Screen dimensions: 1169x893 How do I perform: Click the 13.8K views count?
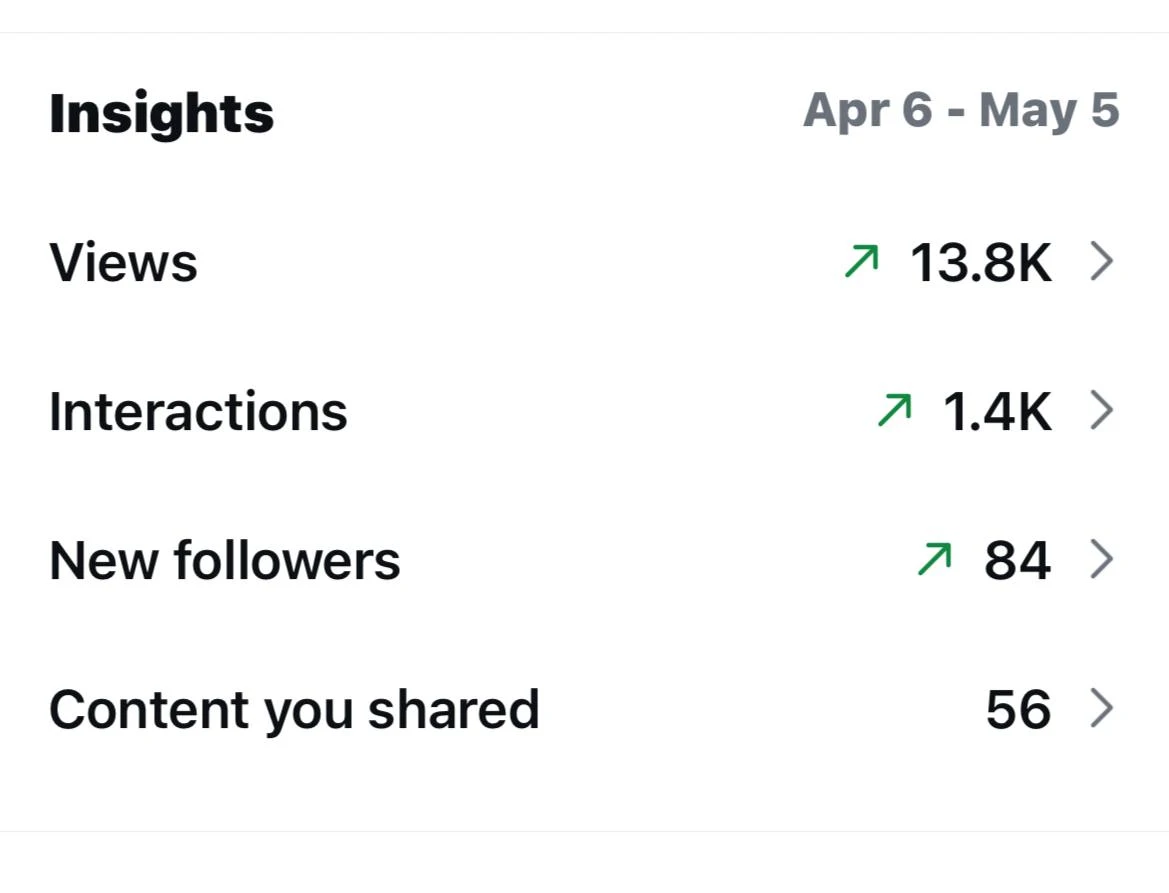tap(981, 262)
